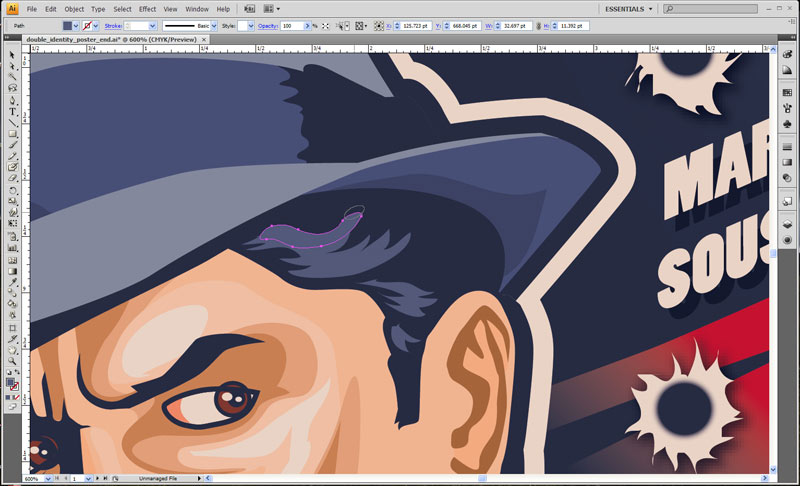
Task: Click the Fill color swatch in control bar
Action: [69, 25]
